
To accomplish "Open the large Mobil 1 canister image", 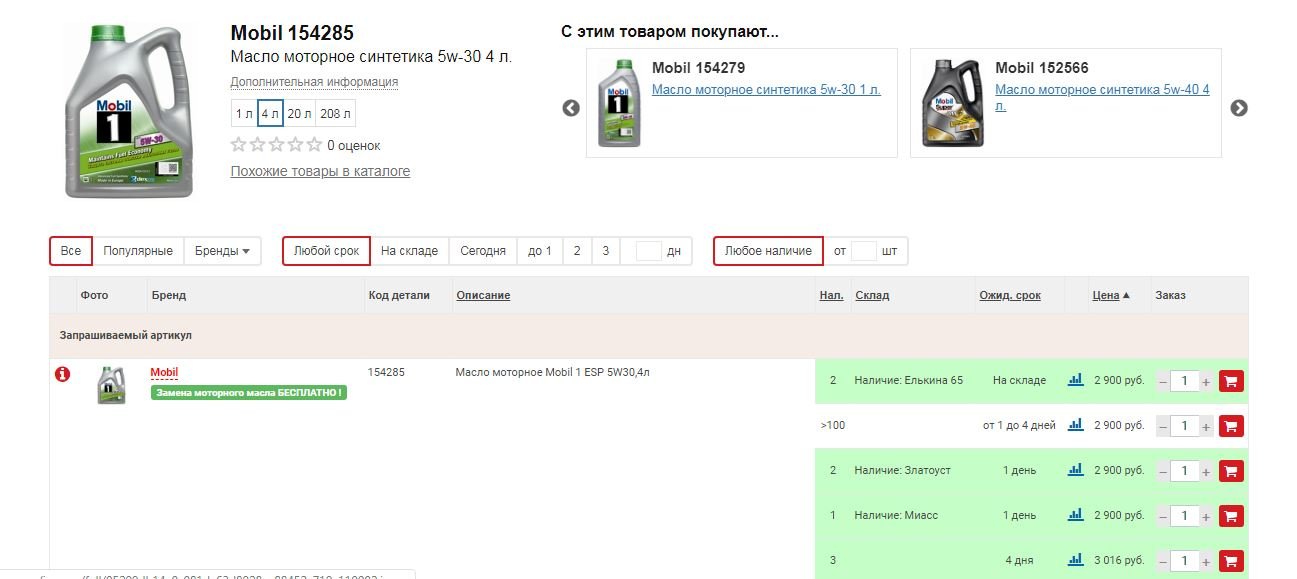I will (x=127, y=110).
